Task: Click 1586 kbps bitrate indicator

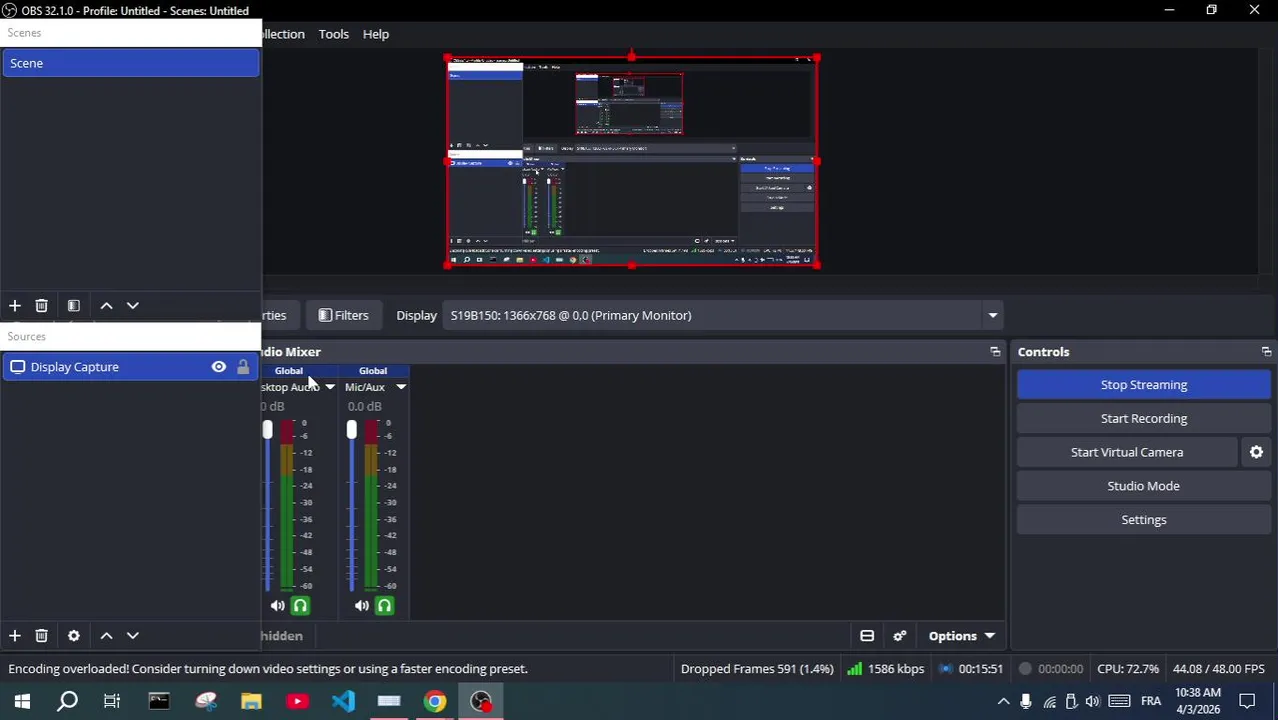Action: coord(885,669)
